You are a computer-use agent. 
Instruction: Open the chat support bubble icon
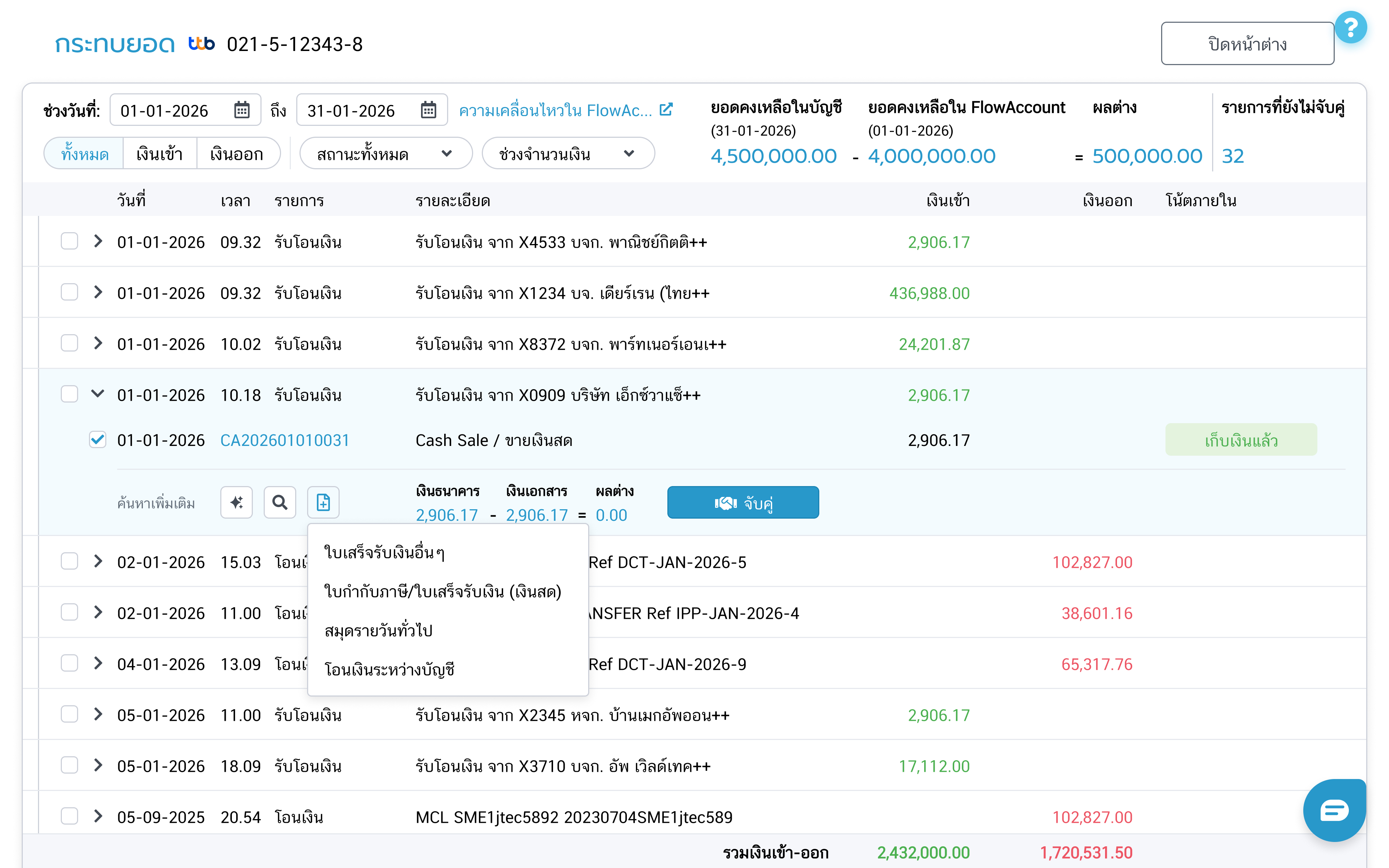pos(1334,810)
